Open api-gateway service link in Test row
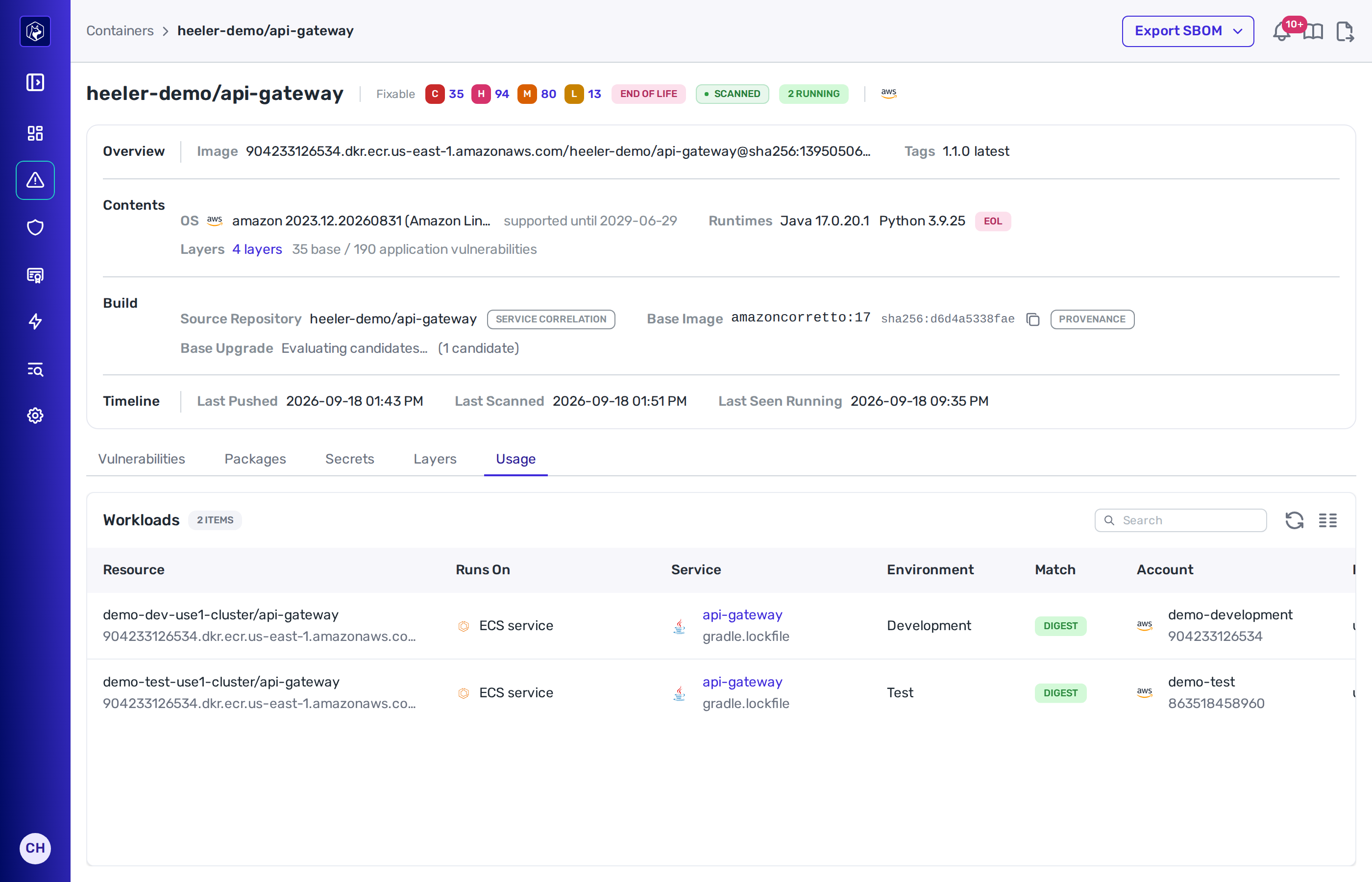 coord(742,682)
